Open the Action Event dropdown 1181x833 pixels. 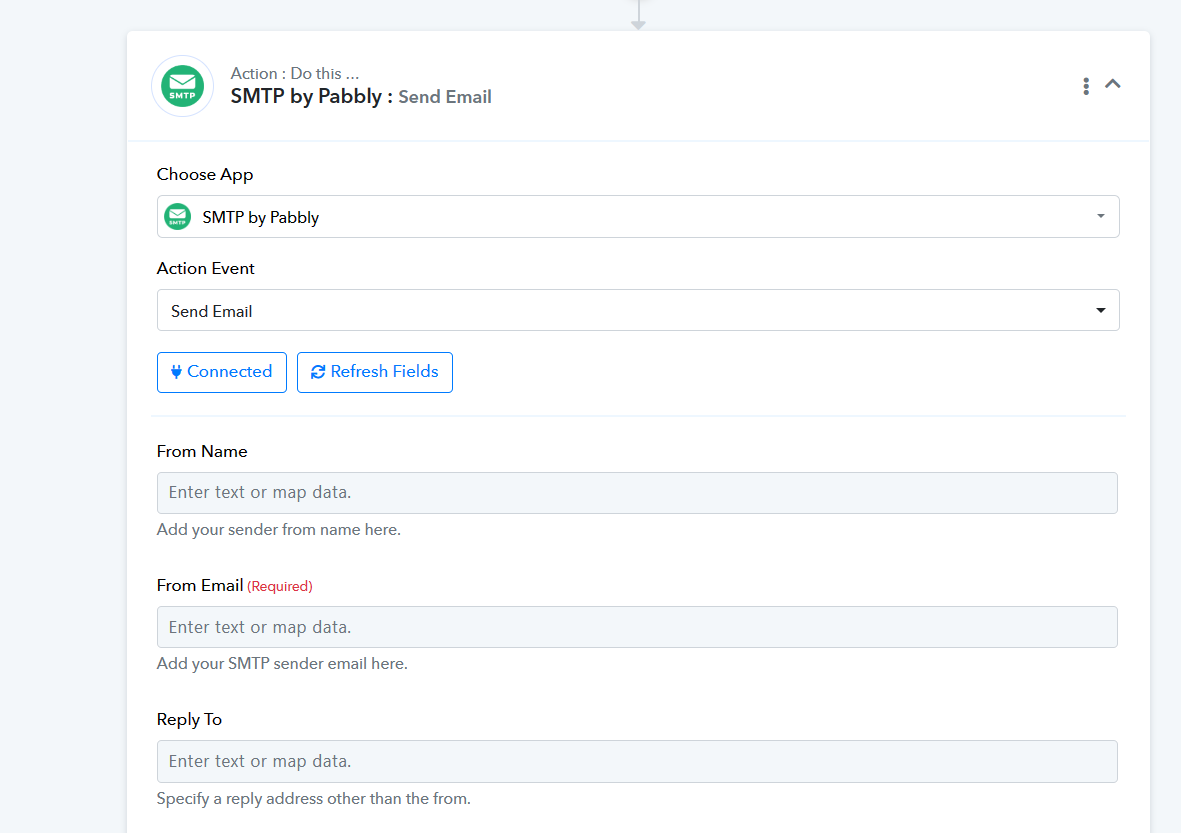point(637,310)
